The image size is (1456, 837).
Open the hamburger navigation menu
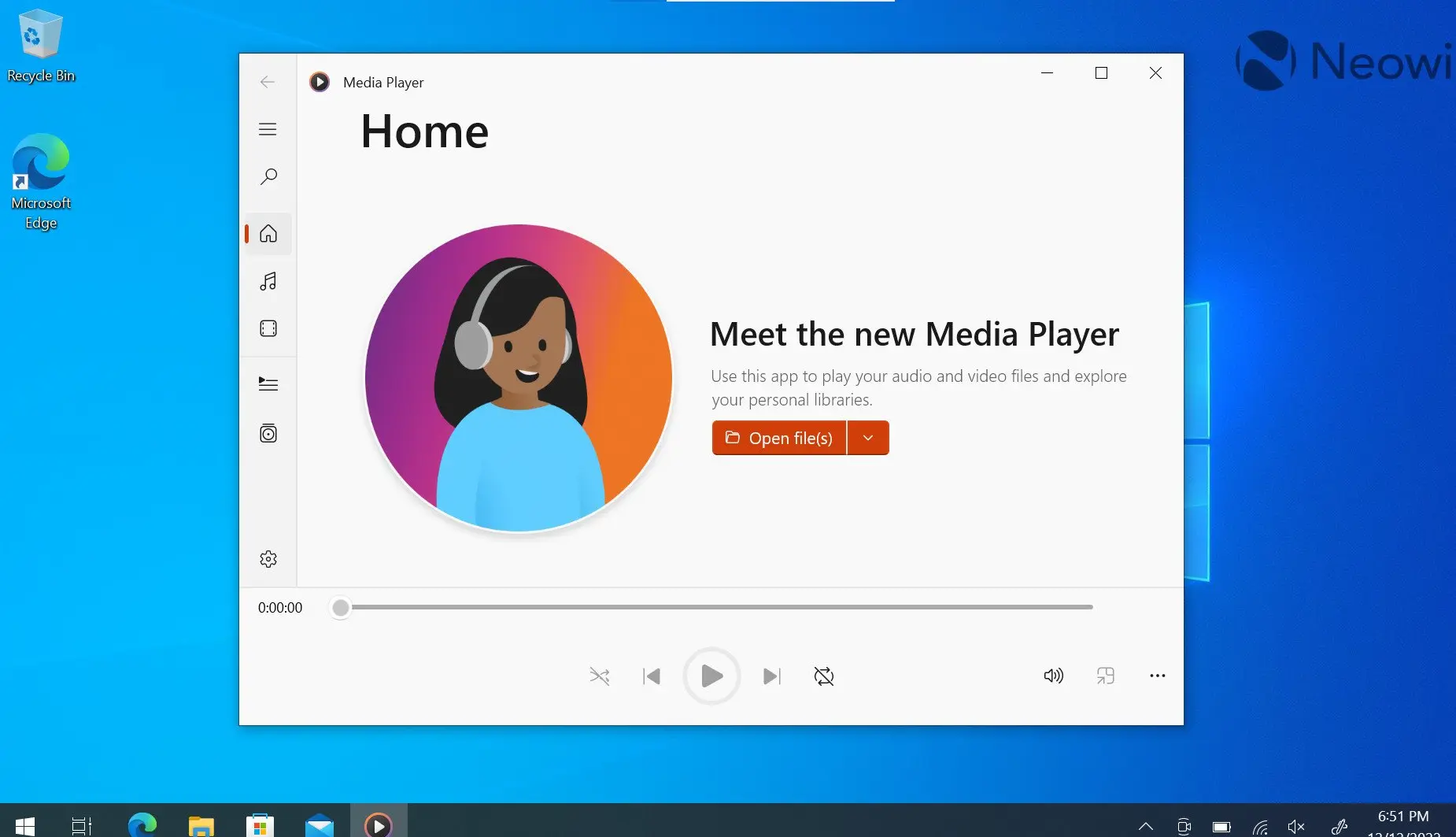pos(268,129)
